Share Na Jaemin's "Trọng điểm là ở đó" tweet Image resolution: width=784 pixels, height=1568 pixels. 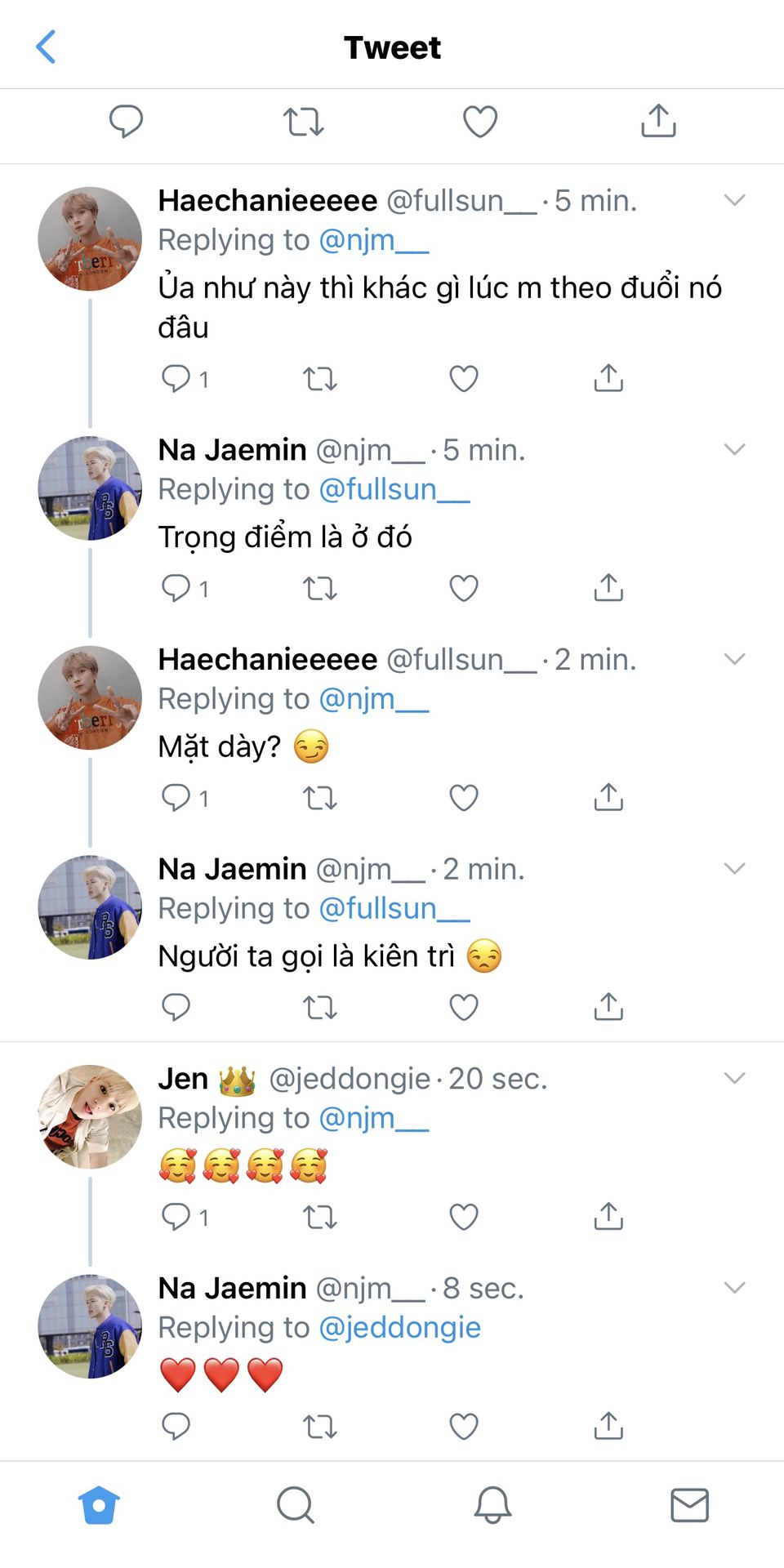pos(608,588)
